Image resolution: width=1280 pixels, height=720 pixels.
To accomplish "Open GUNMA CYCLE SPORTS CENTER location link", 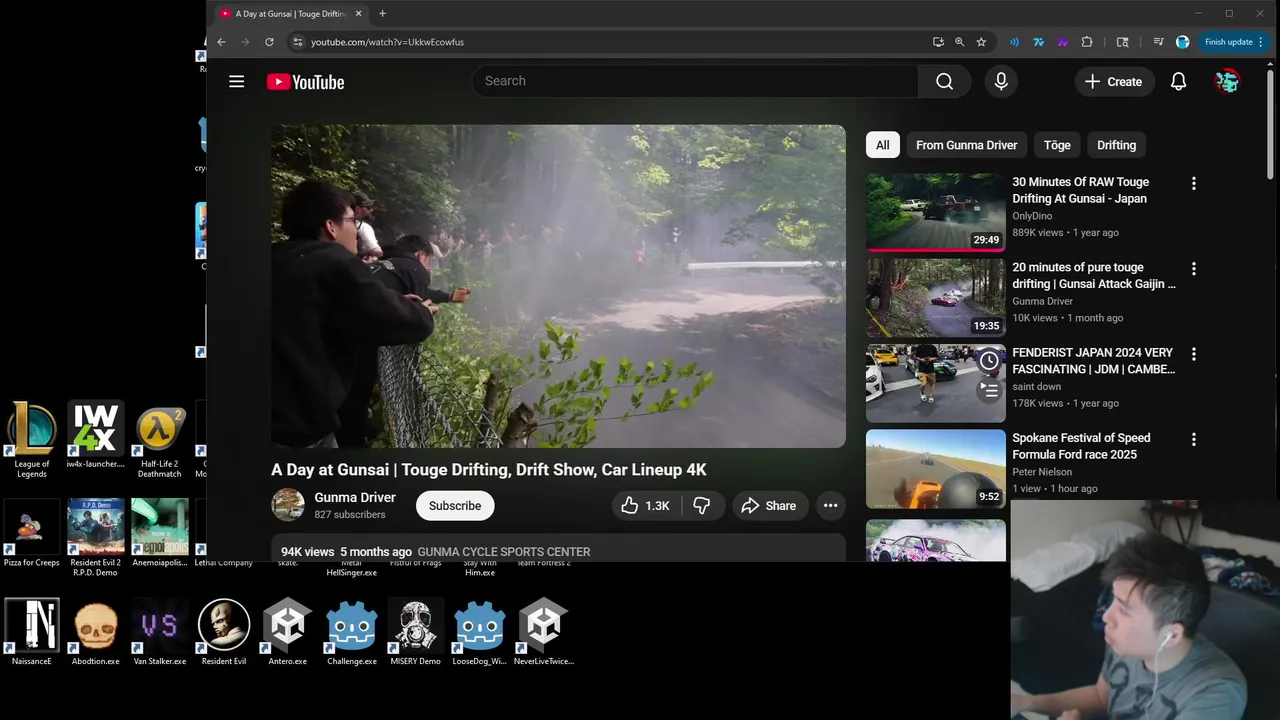I will coord(504,552).
